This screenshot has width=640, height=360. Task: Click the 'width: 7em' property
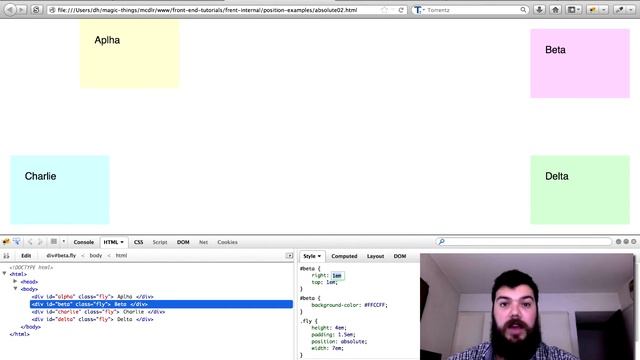pos(327,348)
